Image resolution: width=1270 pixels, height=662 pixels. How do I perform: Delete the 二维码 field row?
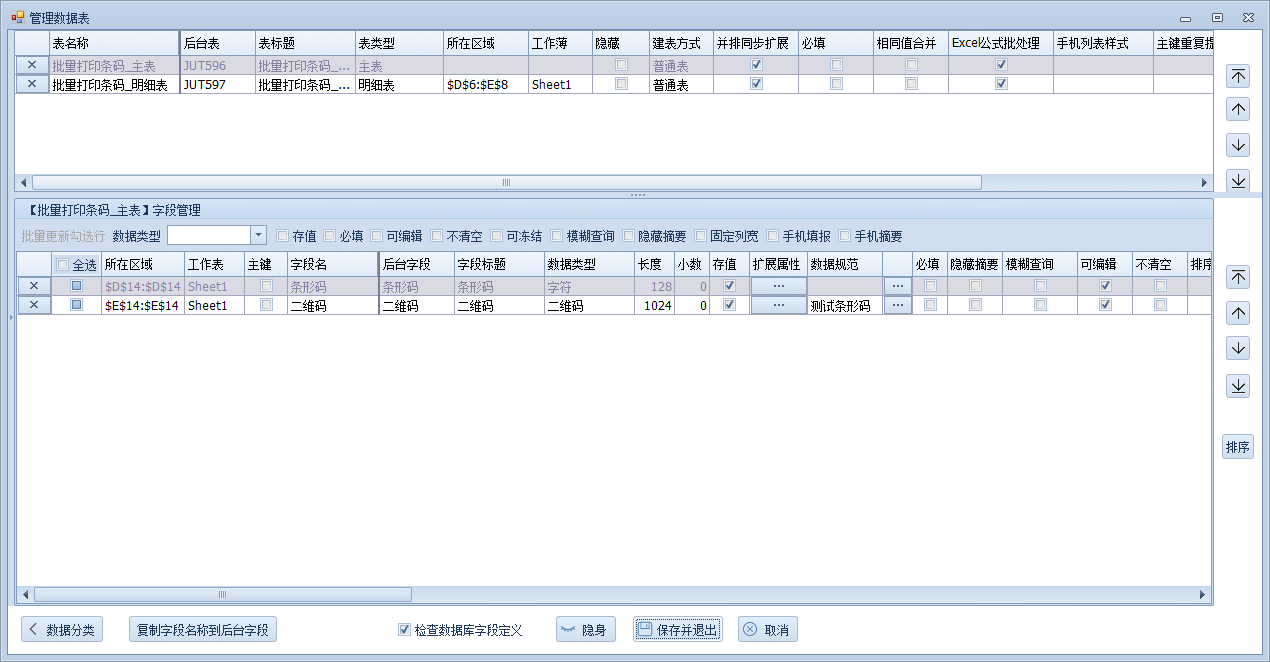34,305
